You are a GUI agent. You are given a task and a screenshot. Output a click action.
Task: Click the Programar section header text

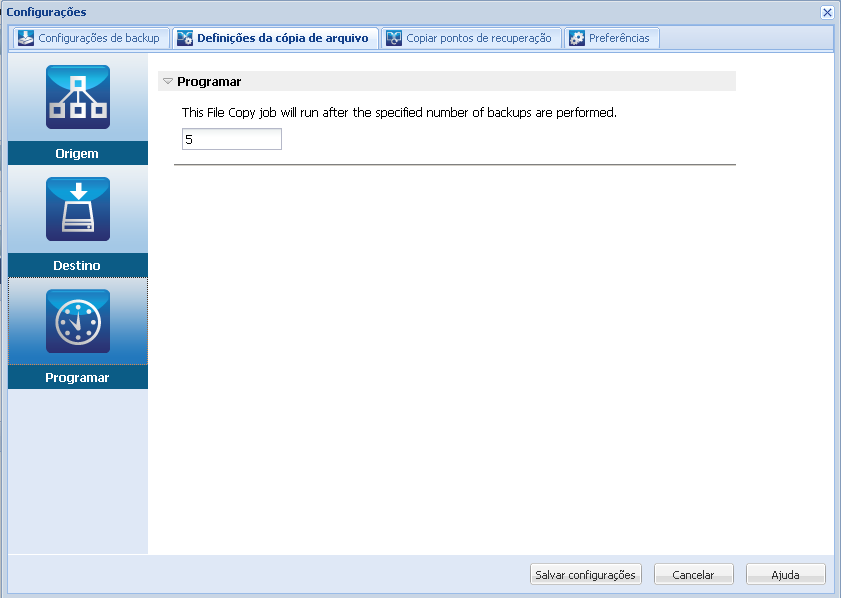tap(209, 82)
